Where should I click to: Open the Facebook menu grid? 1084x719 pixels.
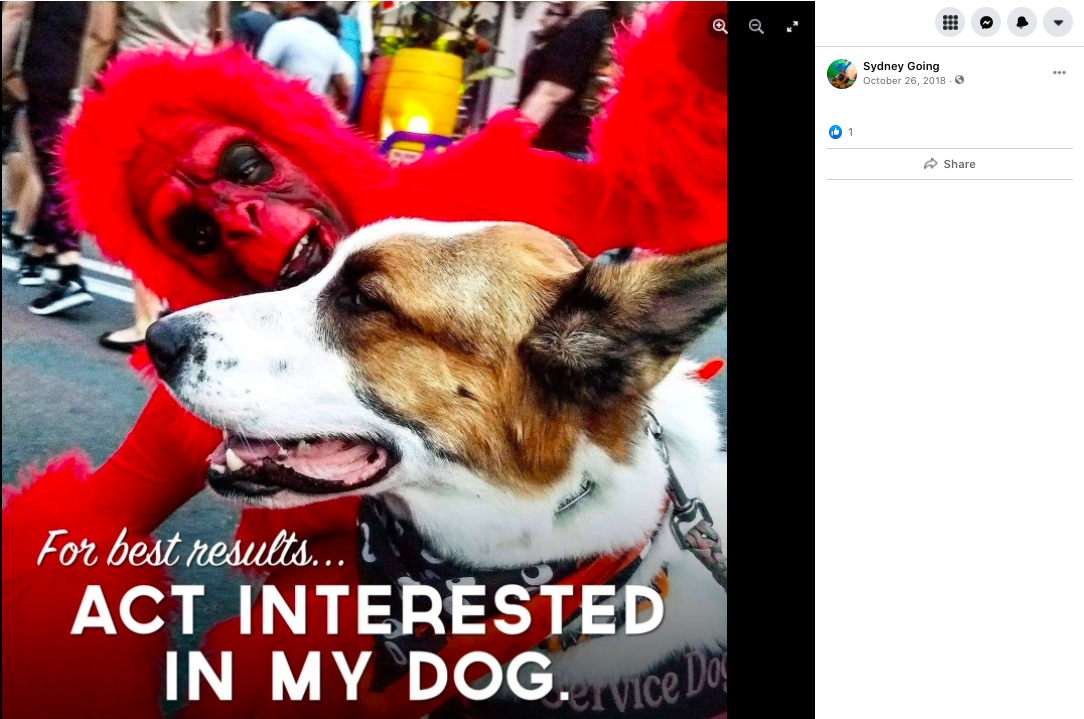pos(950,22)
